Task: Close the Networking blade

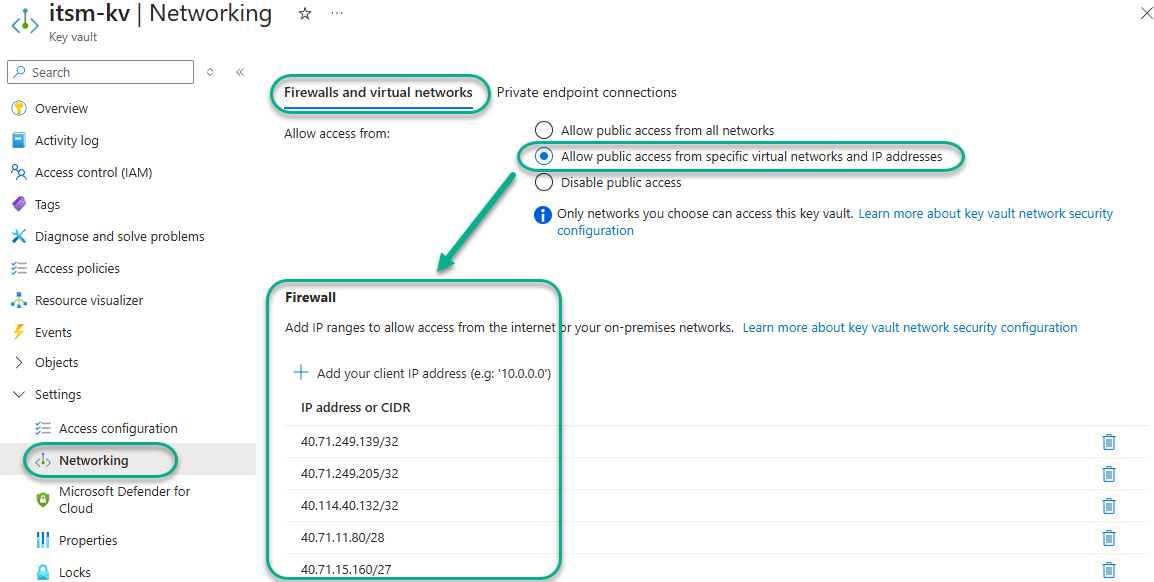Action: (x=1145, y=13)
